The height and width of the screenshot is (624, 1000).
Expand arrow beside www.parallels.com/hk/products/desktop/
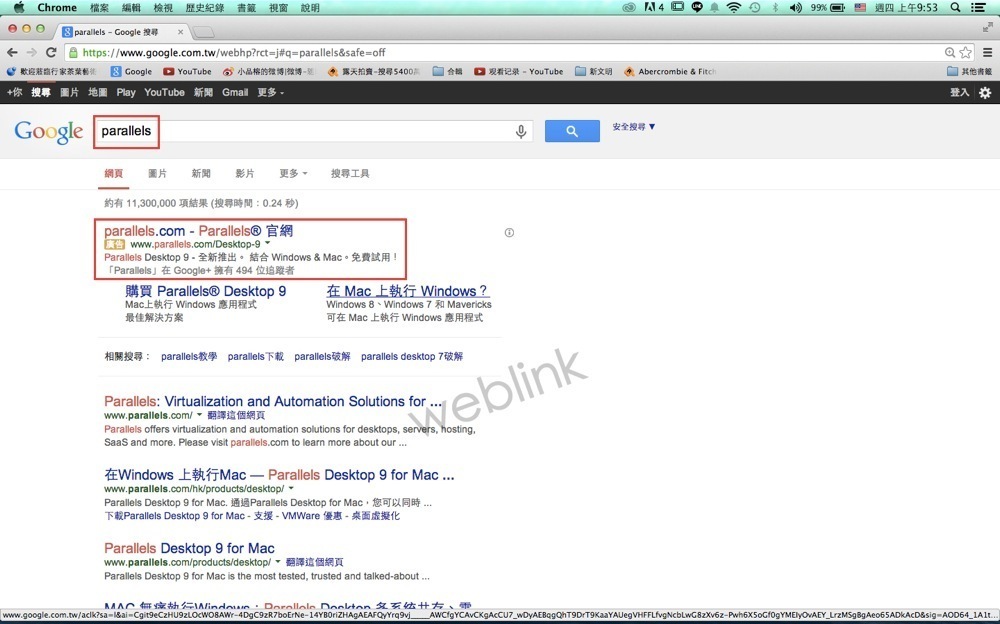[291, 488]
